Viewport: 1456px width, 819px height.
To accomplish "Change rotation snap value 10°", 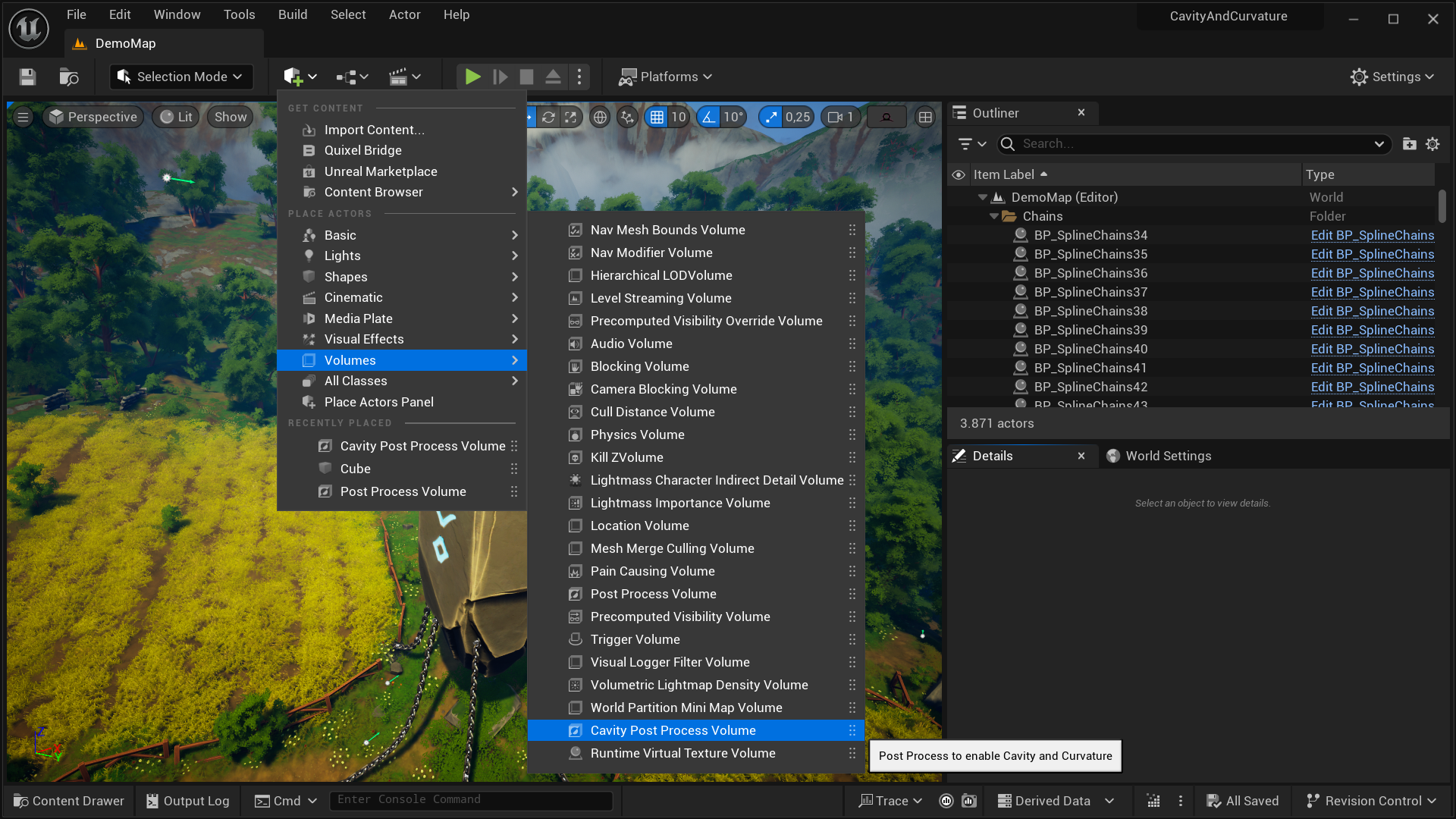I will 733,117.
